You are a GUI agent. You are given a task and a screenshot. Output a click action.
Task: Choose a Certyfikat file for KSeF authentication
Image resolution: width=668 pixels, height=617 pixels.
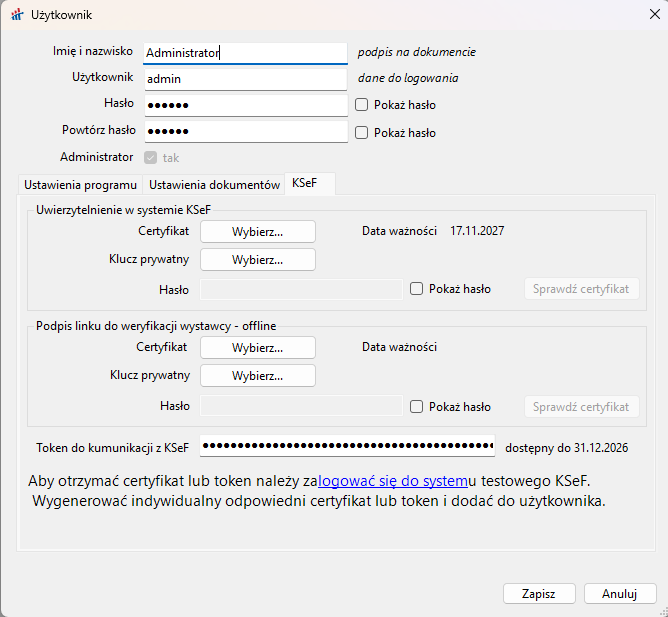pos(258,231)
